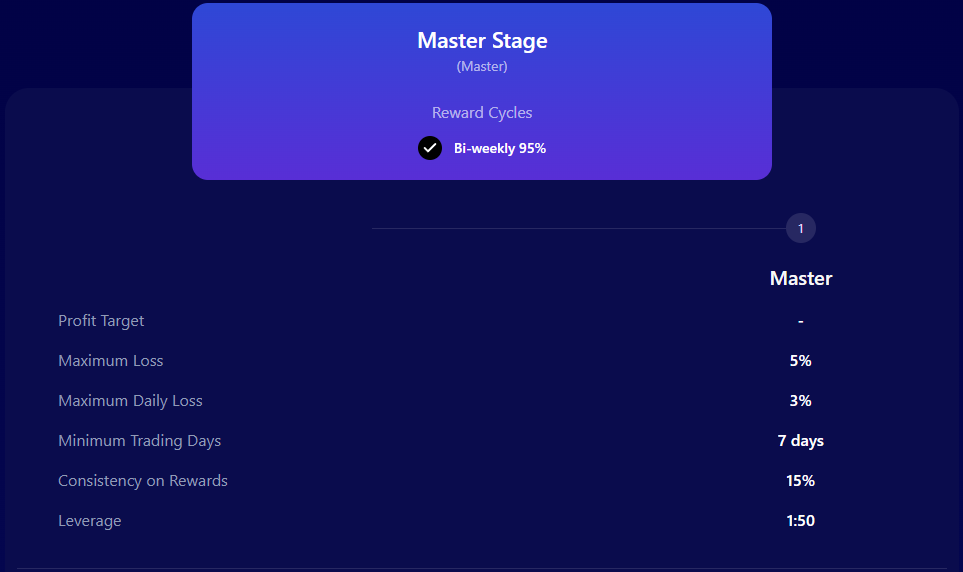Screen dimensions: 963x572
Task: Click the Master Stage heading
Action: pyautogui.click(x=482, y=41)
